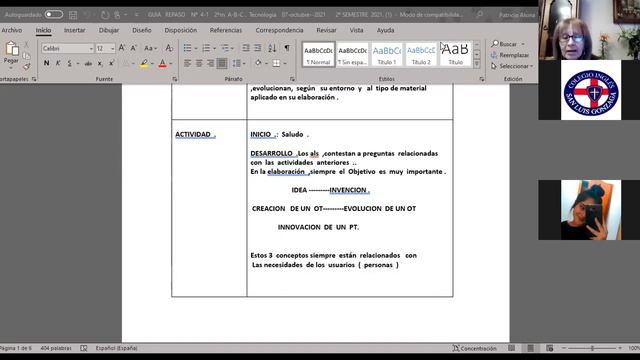The width and height of the screenshot is (640, 360).
Task: Toggle the Autoguardado switch
Action: point(54,15)
